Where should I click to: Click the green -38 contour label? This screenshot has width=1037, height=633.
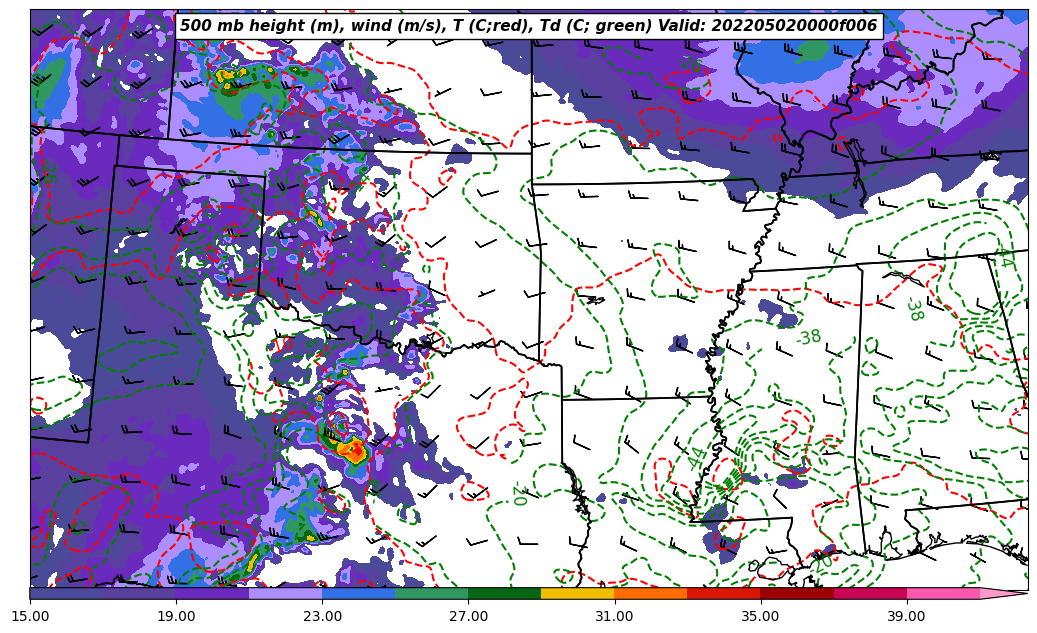(808, 338)
